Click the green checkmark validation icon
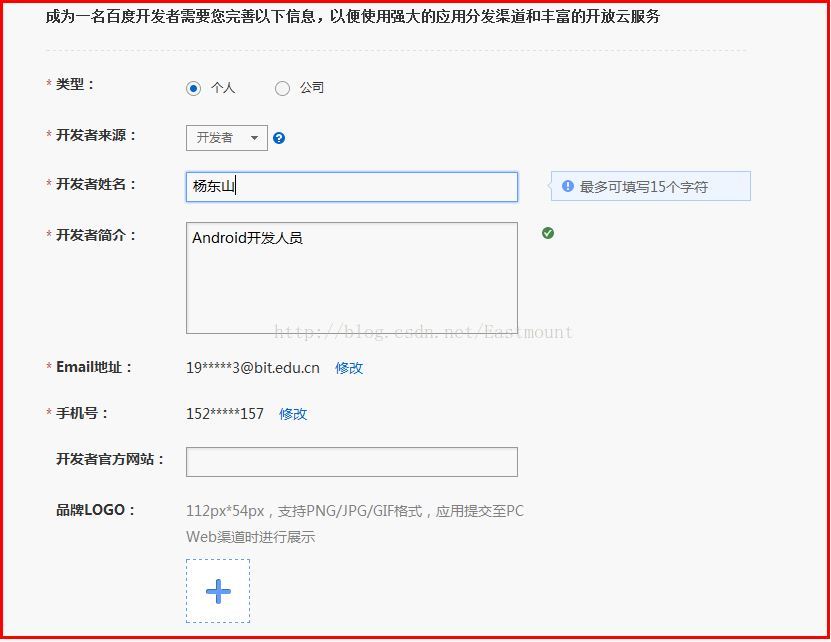Screen dimensions: 831x642 click(x=548, y=233)
